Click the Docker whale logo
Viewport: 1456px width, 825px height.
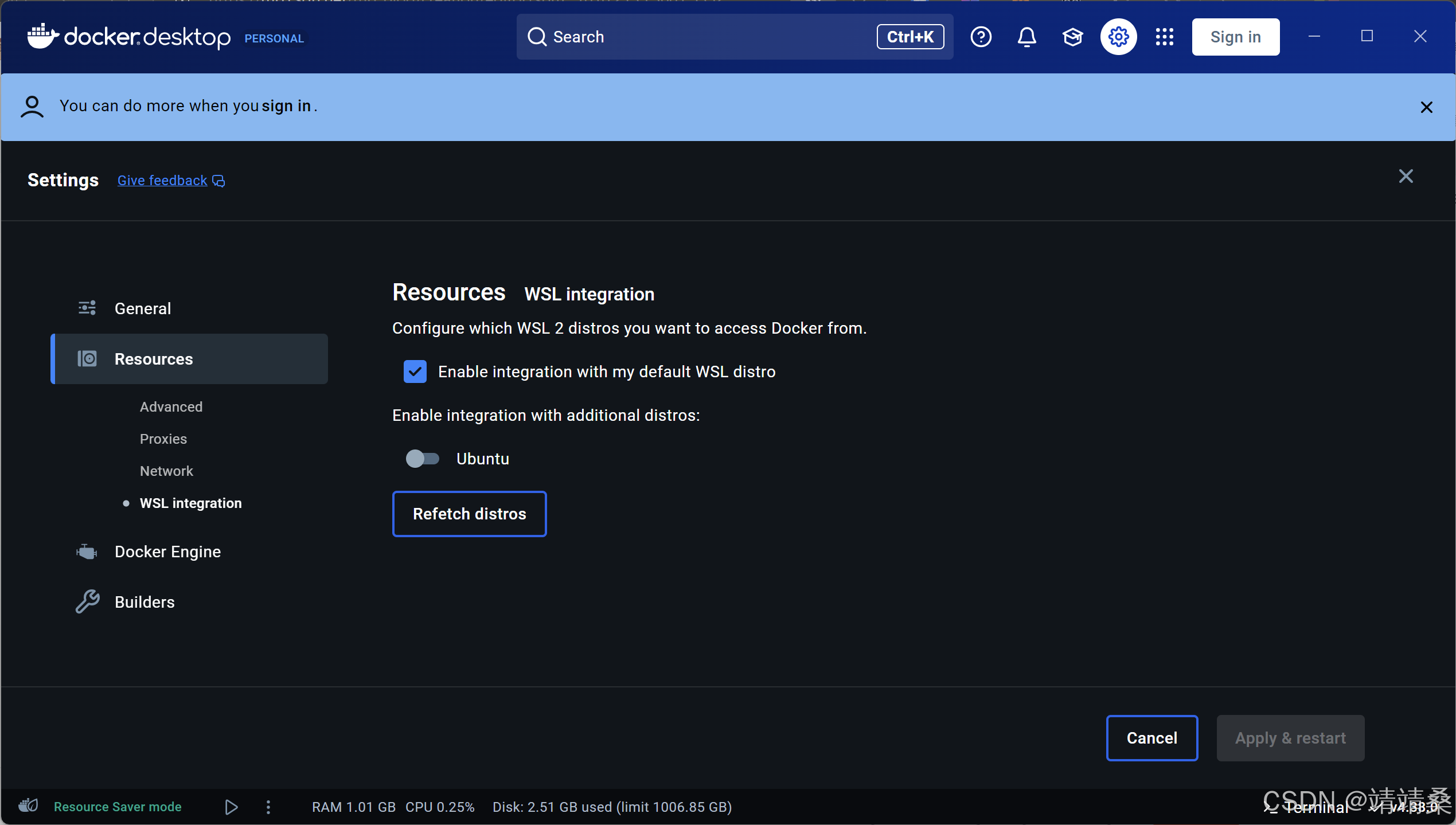pos(43,37)
